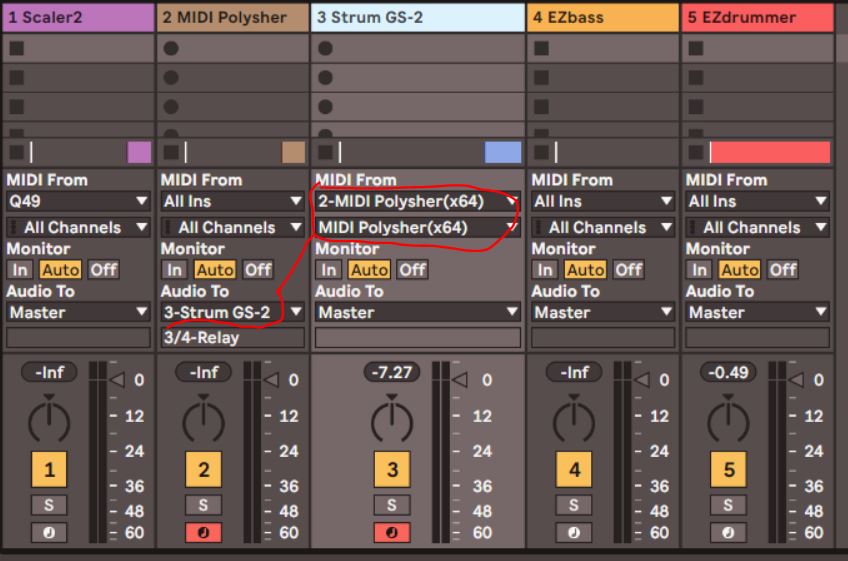848x561 pixels.
Task: Click first clip slot of EZdrummer track
Action: pyautogui.click(x=758, y=49)
